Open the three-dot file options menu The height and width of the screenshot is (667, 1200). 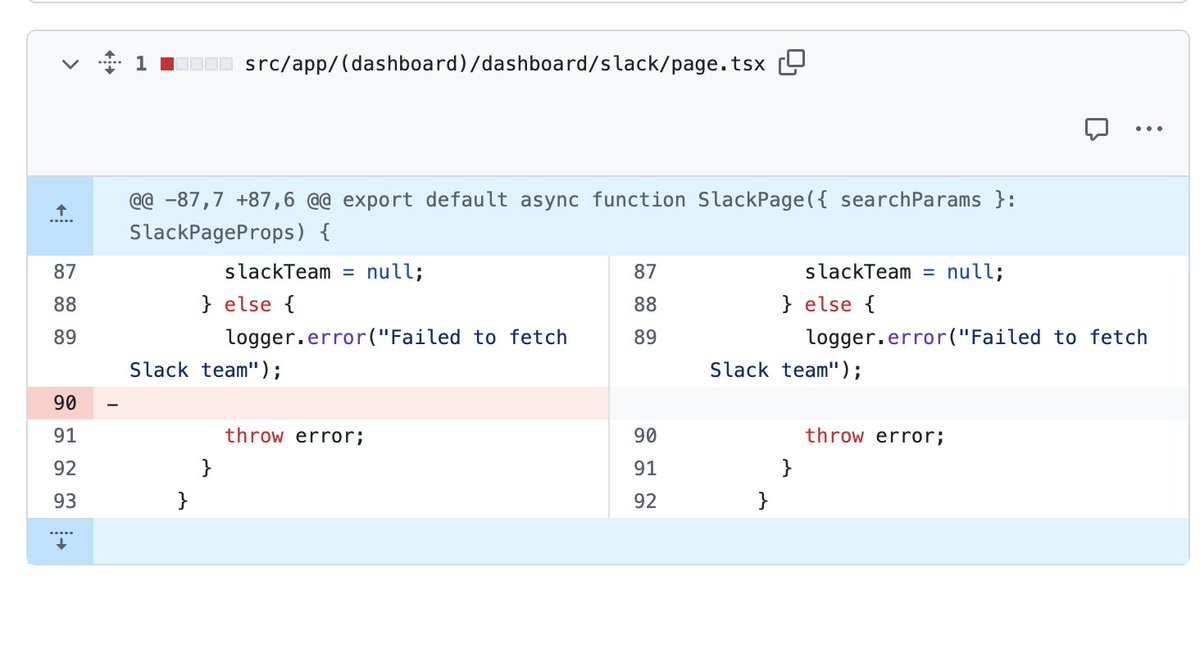pos(1149,128)
